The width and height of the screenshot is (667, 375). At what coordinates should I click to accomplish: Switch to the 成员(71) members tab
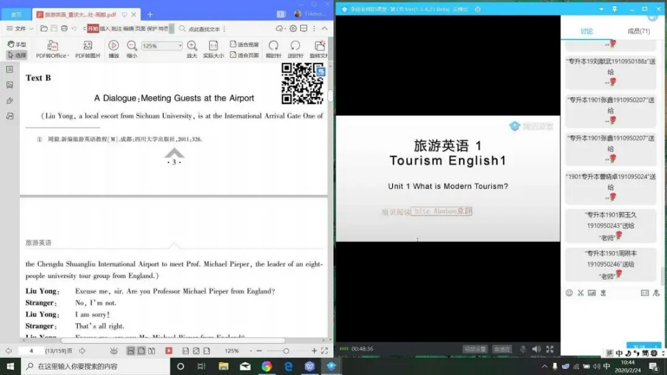[638, 31]
